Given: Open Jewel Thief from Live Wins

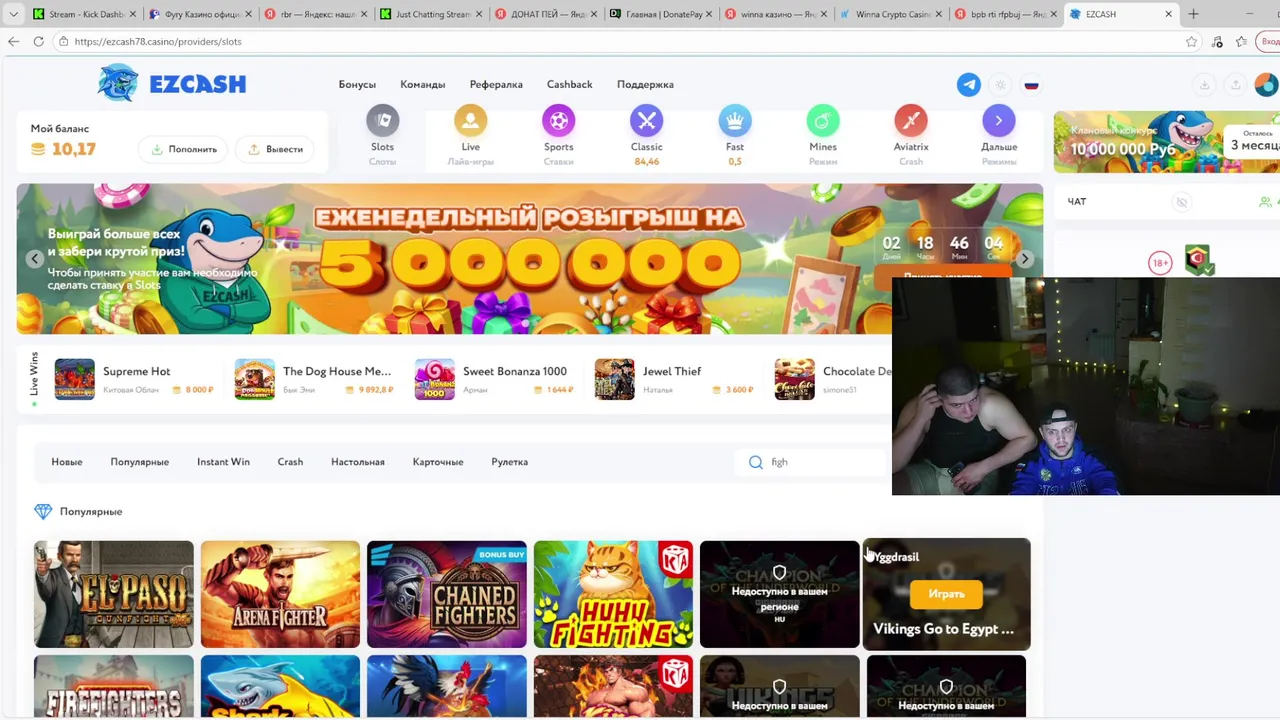Looking at the screenshot, I should coord(674,379).
